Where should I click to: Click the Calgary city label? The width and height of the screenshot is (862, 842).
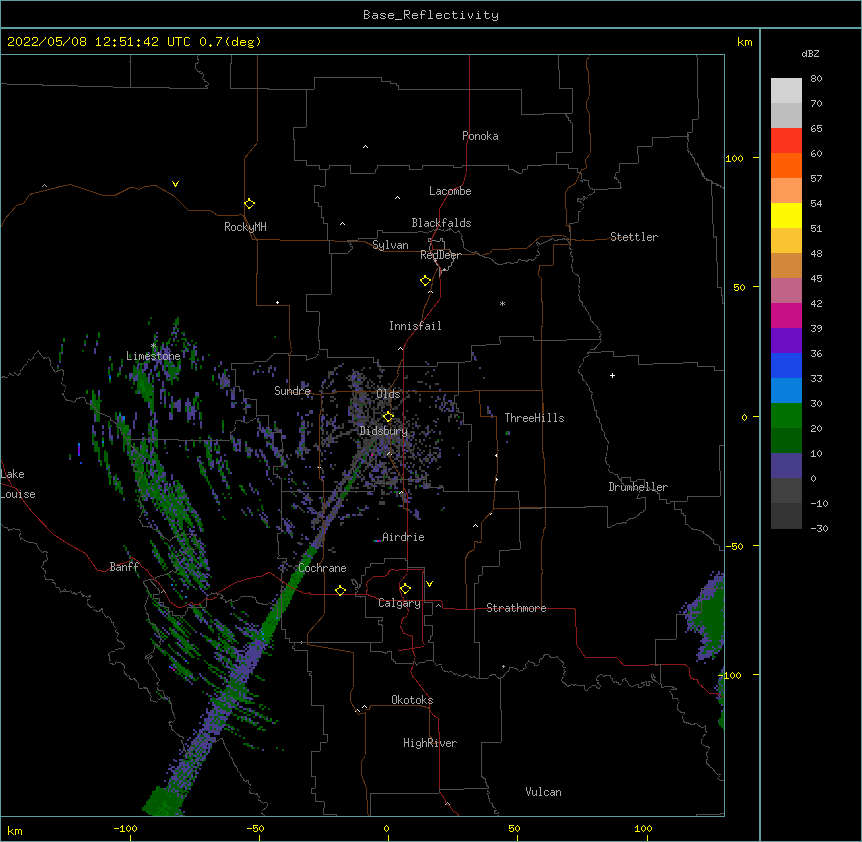point(399,603)
